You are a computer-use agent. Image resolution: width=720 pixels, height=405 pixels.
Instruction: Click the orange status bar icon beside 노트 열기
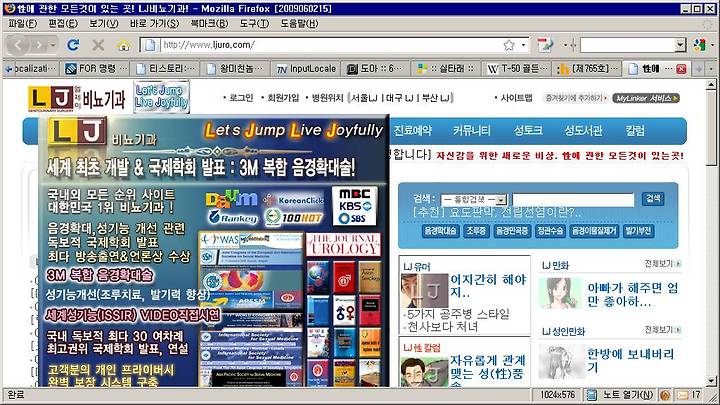664,394
